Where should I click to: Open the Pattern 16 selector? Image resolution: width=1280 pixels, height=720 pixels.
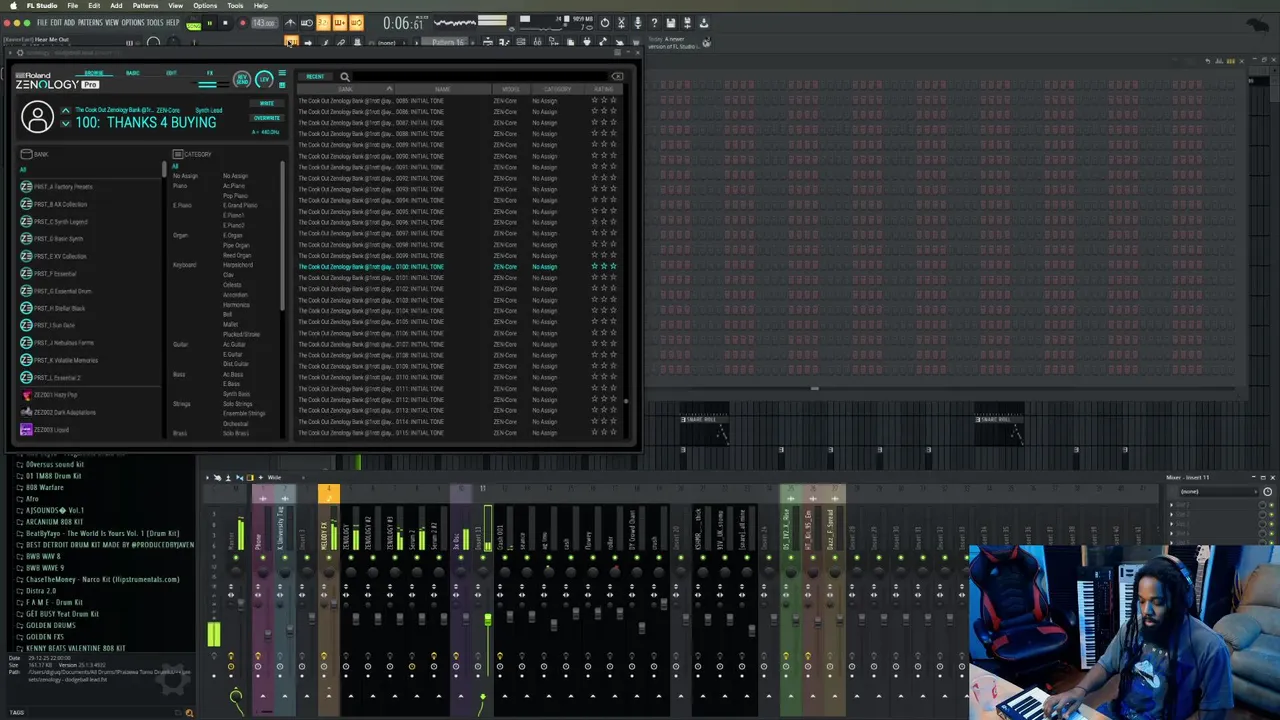coord(447,42)
